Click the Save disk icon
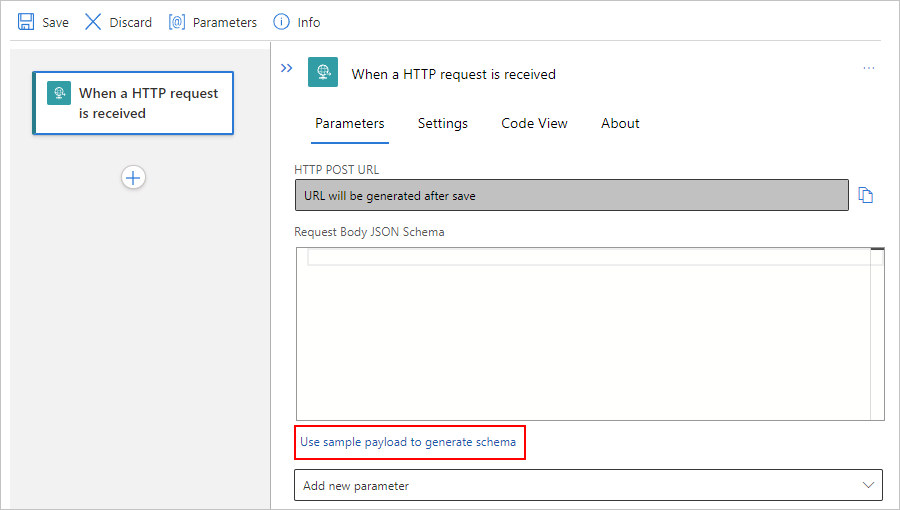900x510 pixels. 26,22
